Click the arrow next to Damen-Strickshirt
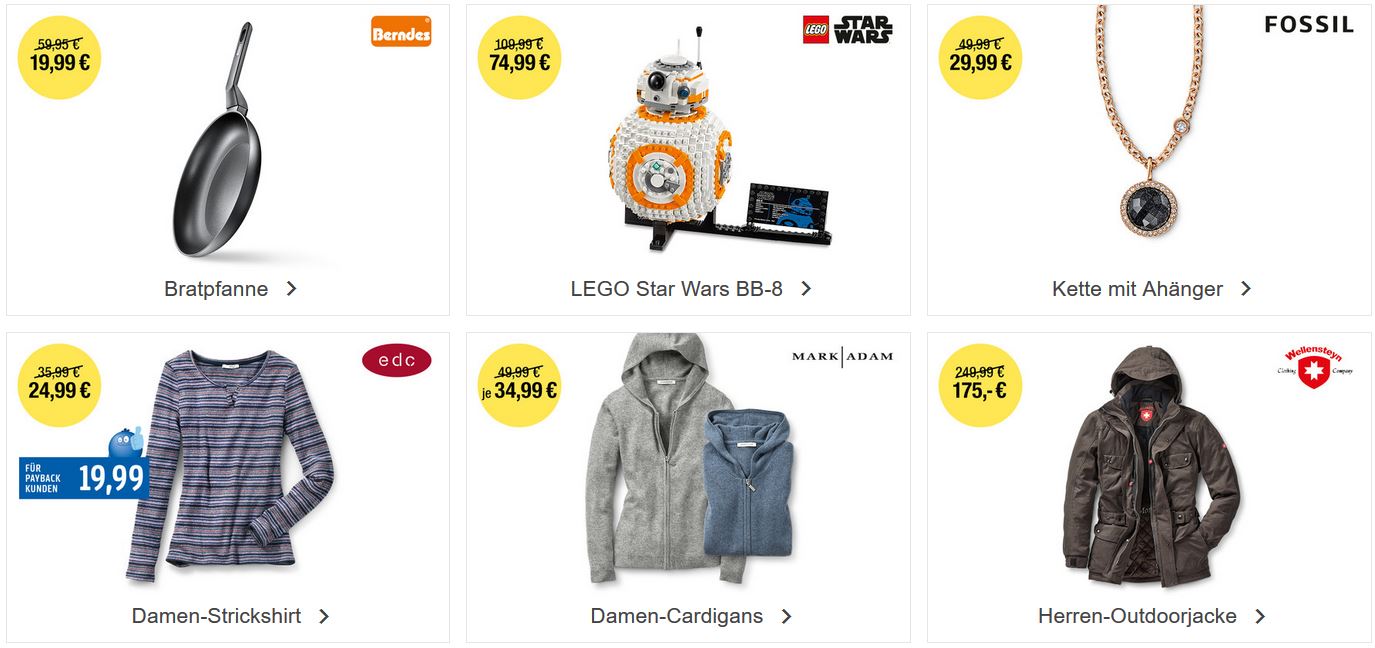The height and width of the screenshot is (648, 1375). pos(324,616)
